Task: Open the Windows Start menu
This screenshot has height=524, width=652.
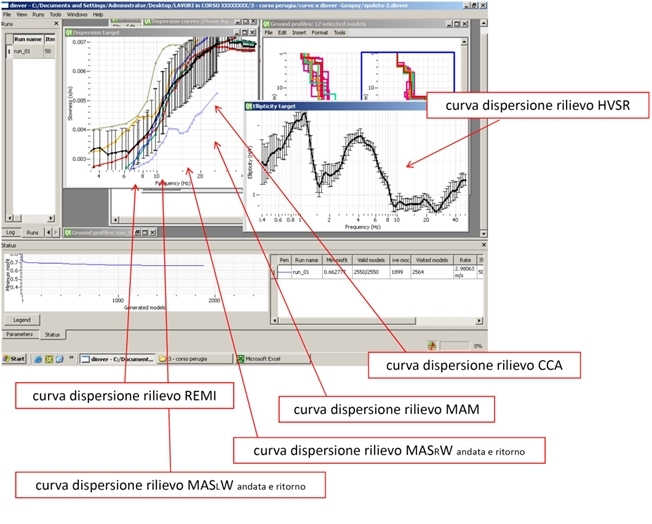Action: click(x=14, y=359)
